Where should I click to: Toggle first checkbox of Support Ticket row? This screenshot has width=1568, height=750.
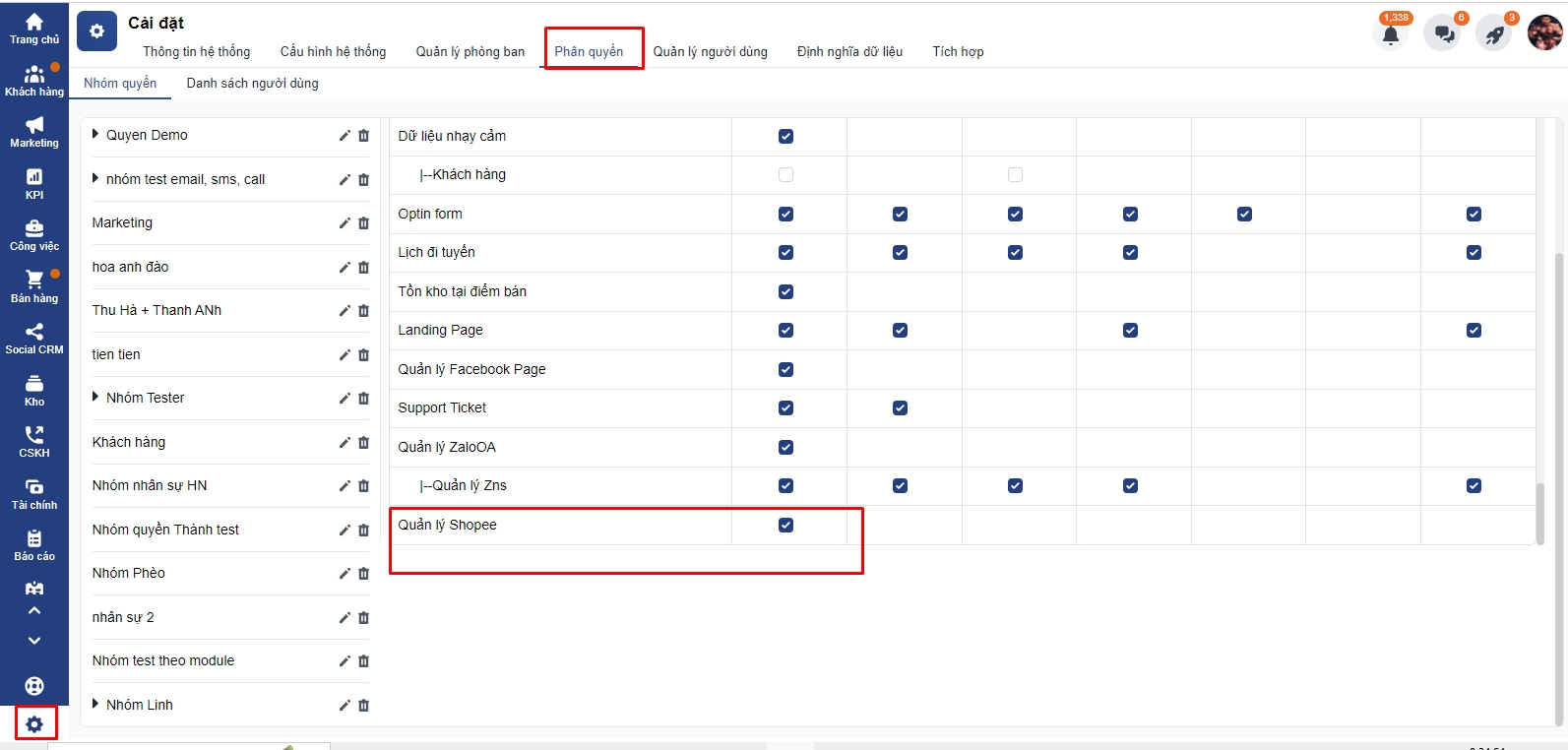click(785, 408)
